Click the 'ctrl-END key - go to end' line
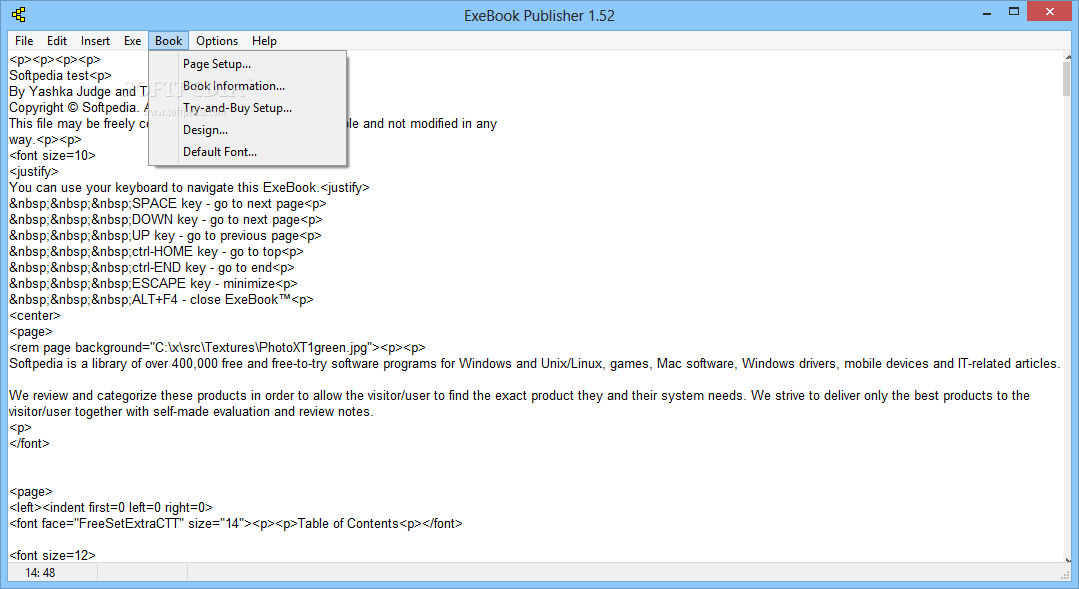Screen dimensions: 1079x589 click(151, 268)
